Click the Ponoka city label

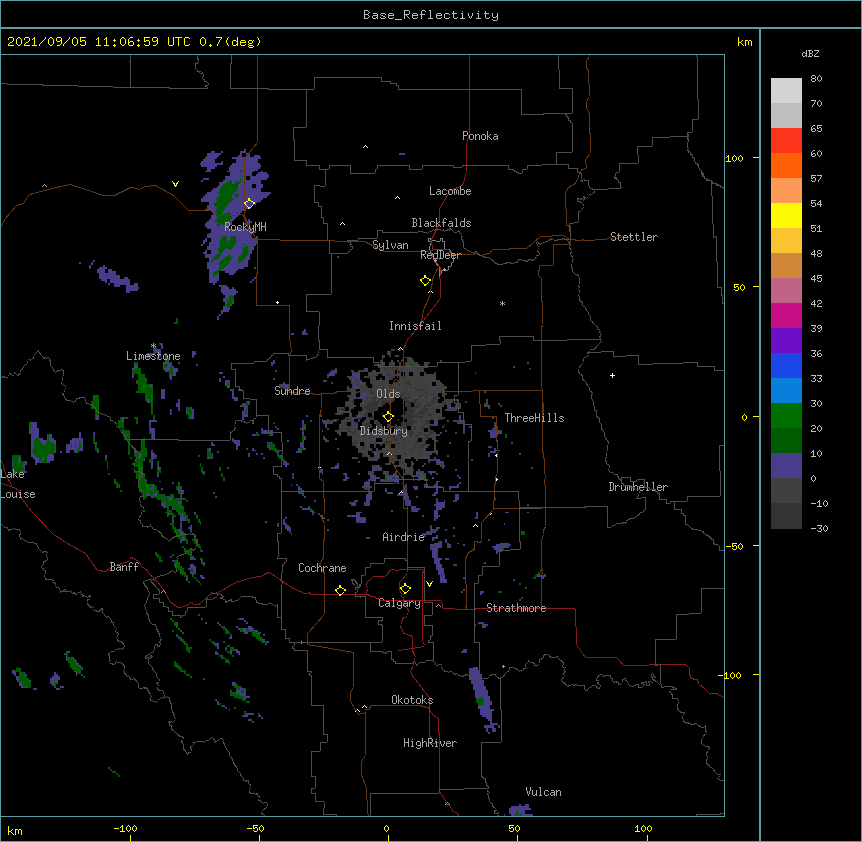tap(480, 136)
